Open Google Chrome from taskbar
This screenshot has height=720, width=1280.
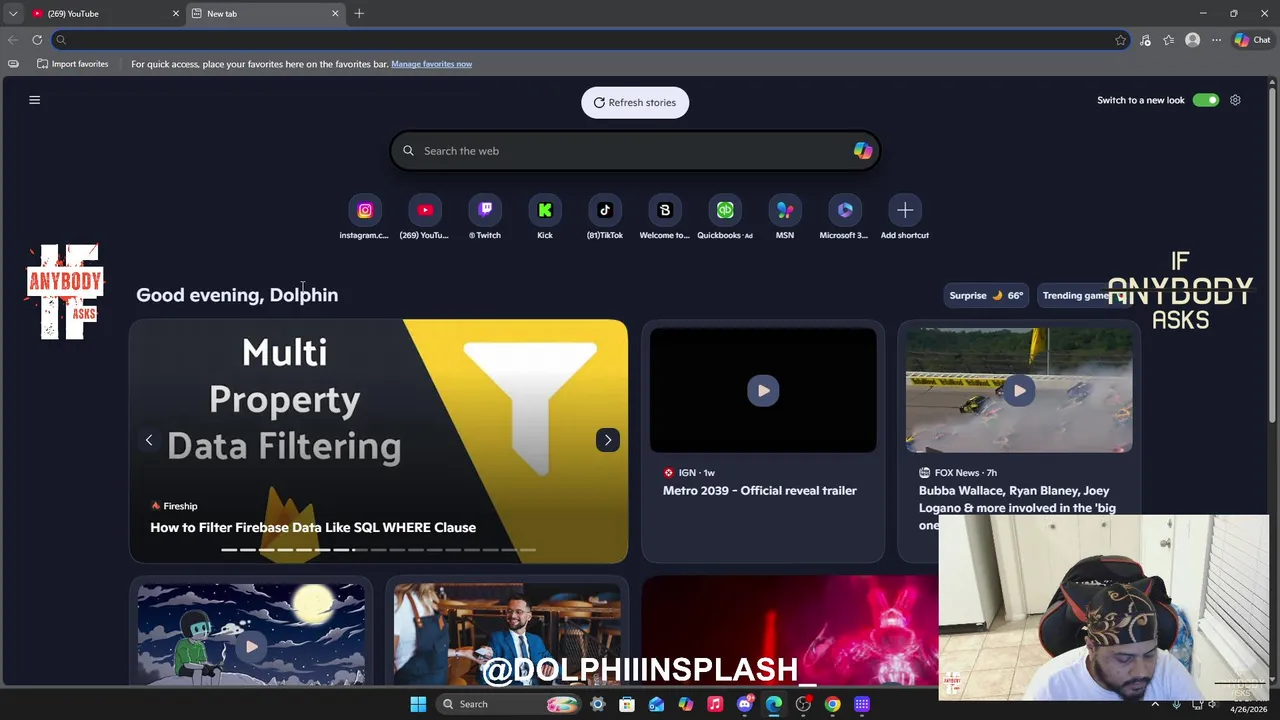[x=832, y=704]
